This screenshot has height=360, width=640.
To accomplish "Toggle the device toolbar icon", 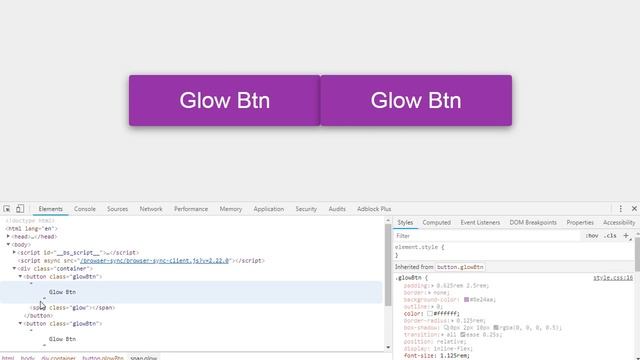I will point(20,209).
